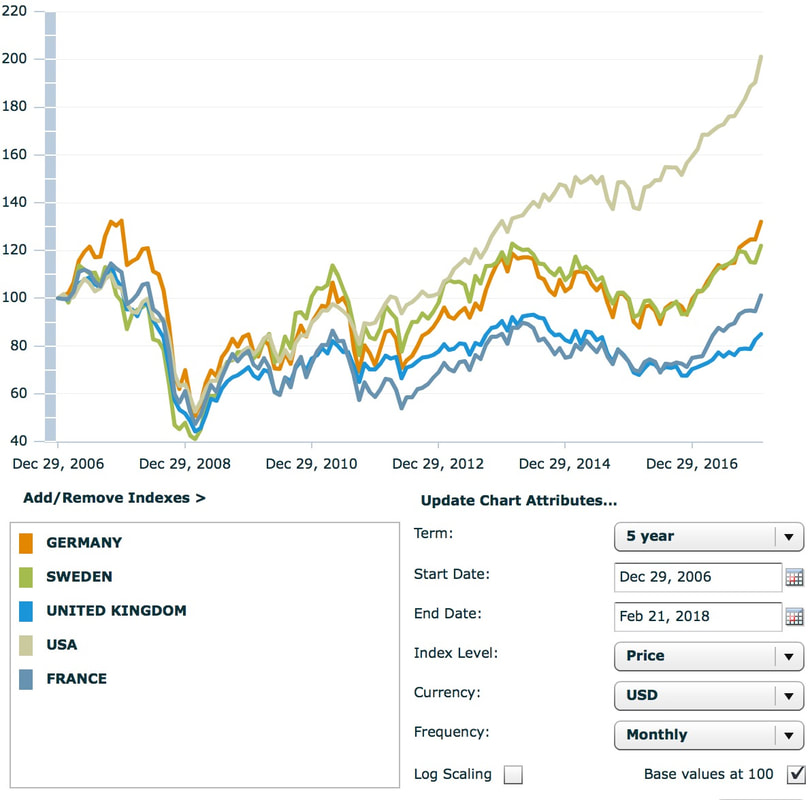Uncheck Base values at 100 checkbox
The height and width of the screenshot is (800, 810).
(x=796, y=774)
